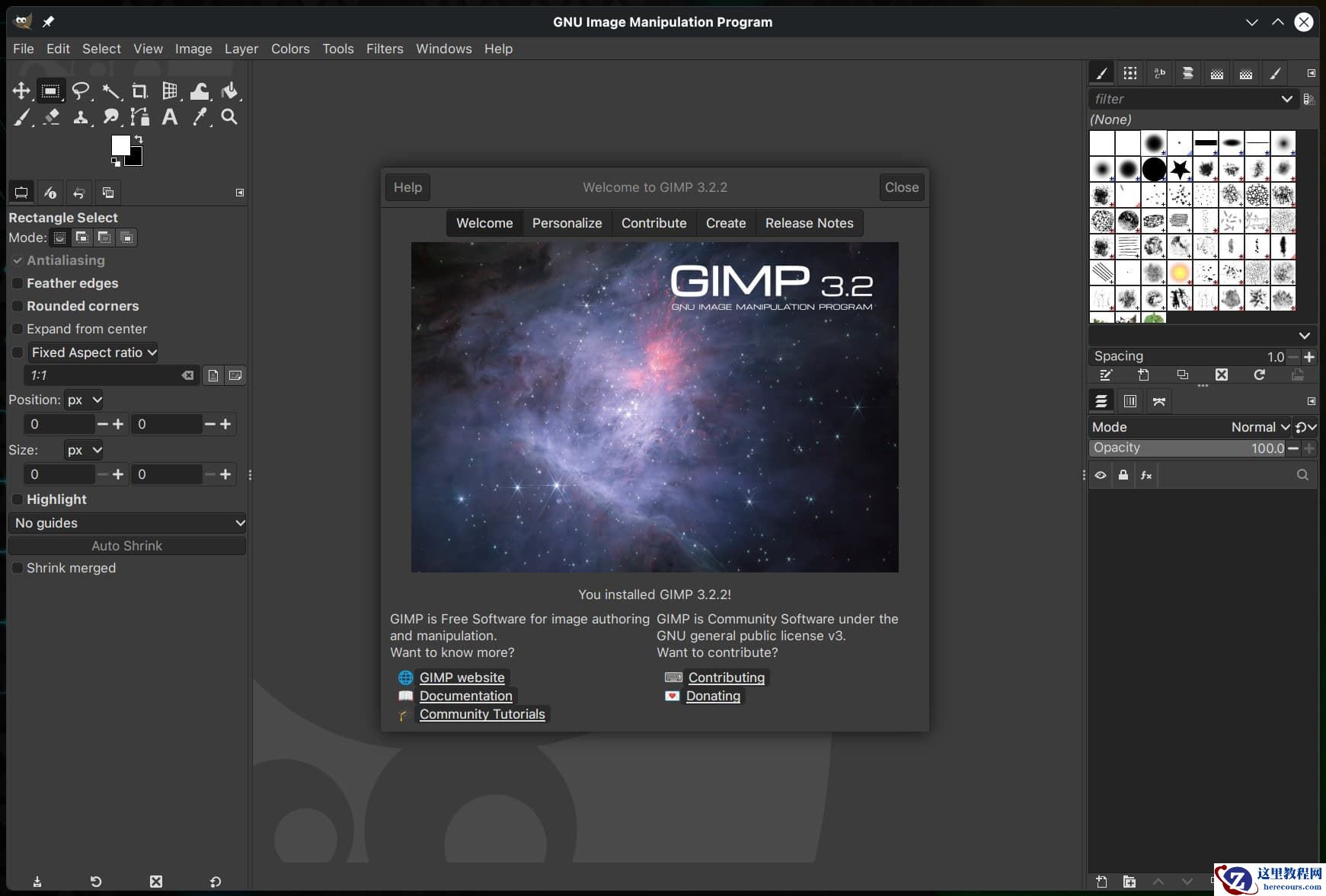The height and width of the screenshot is (896, 1326).
Task: Enable the Feather edges checkbox
Action: [18, 283]
